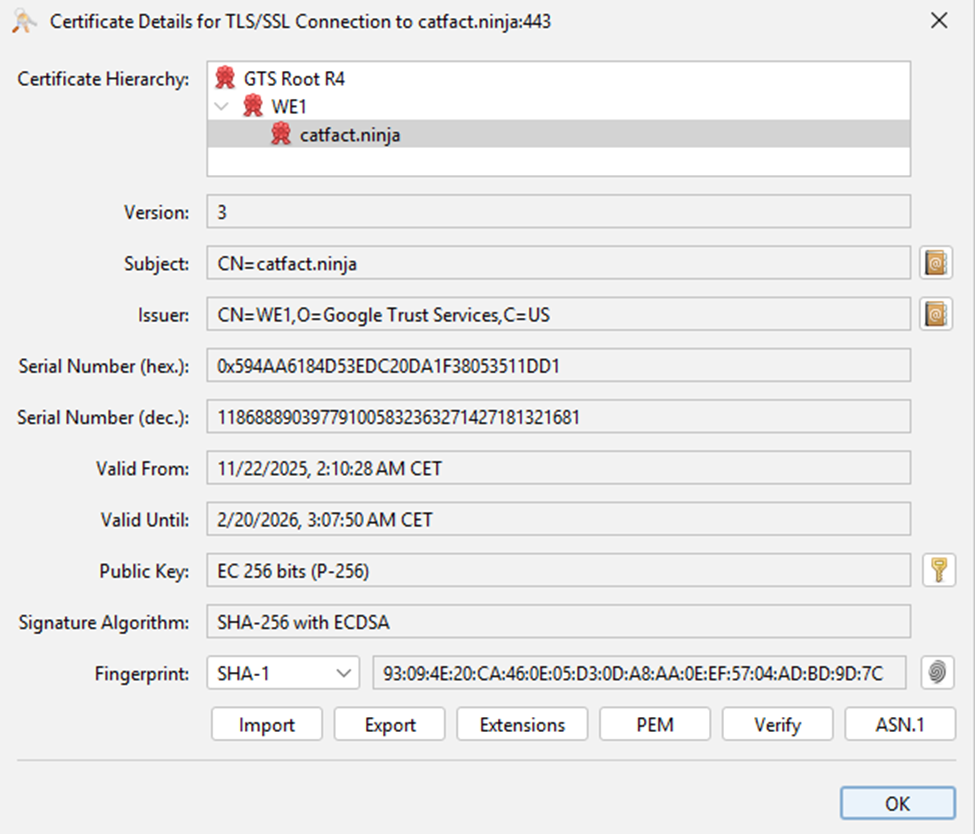Close the Certificate Details dialog

tap(939, 21)
